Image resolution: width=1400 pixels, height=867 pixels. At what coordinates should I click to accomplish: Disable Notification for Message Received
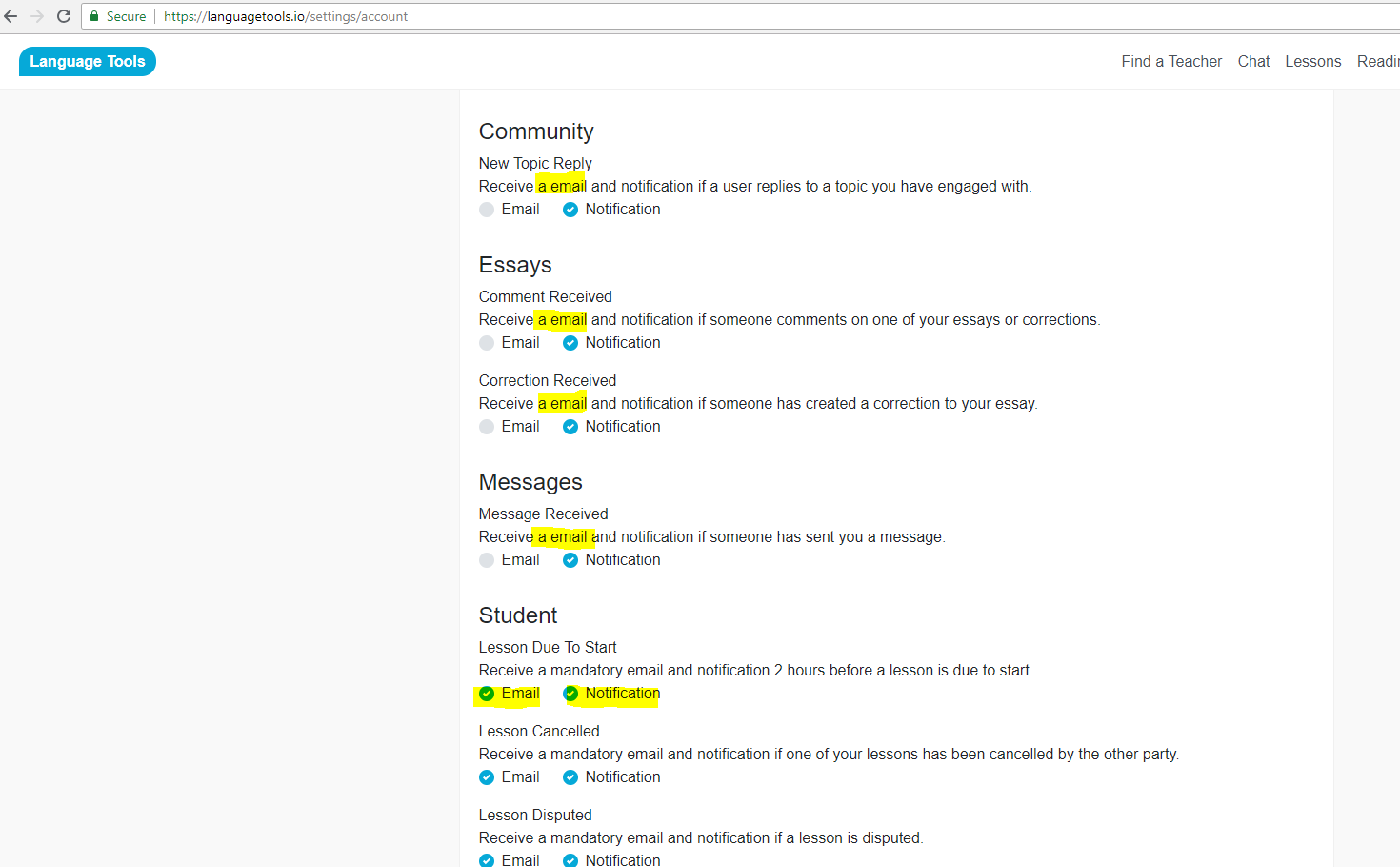570,560
